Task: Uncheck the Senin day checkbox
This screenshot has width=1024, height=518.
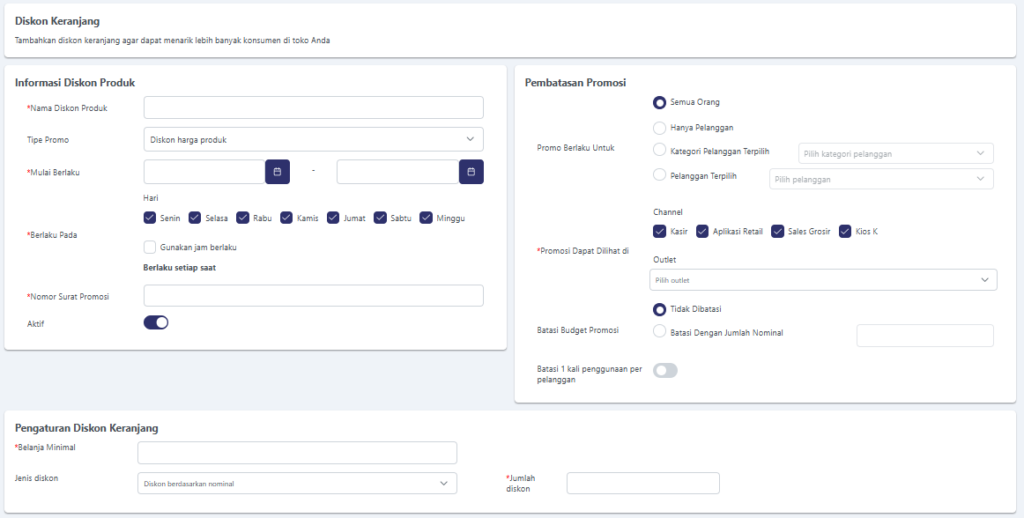Action: point(150,217)
